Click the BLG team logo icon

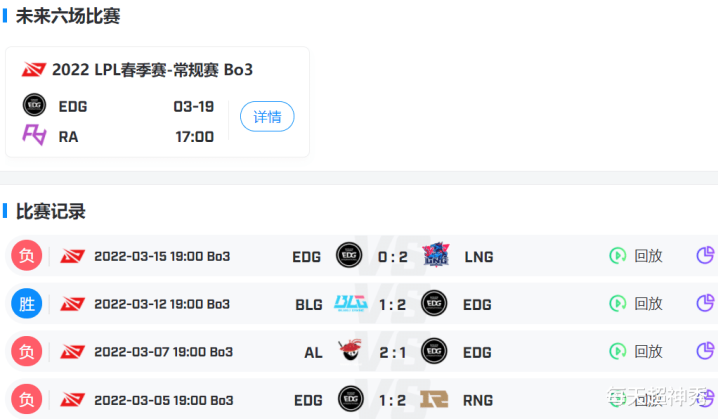point(351,303)
